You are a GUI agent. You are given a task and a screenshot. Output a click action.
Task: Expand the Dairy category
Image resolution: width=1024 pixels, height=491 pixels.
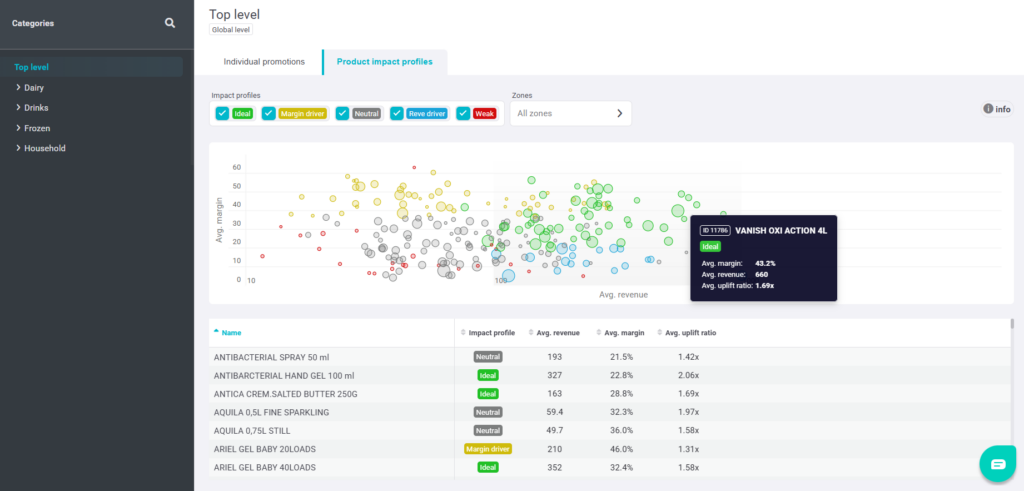[19, 88]
